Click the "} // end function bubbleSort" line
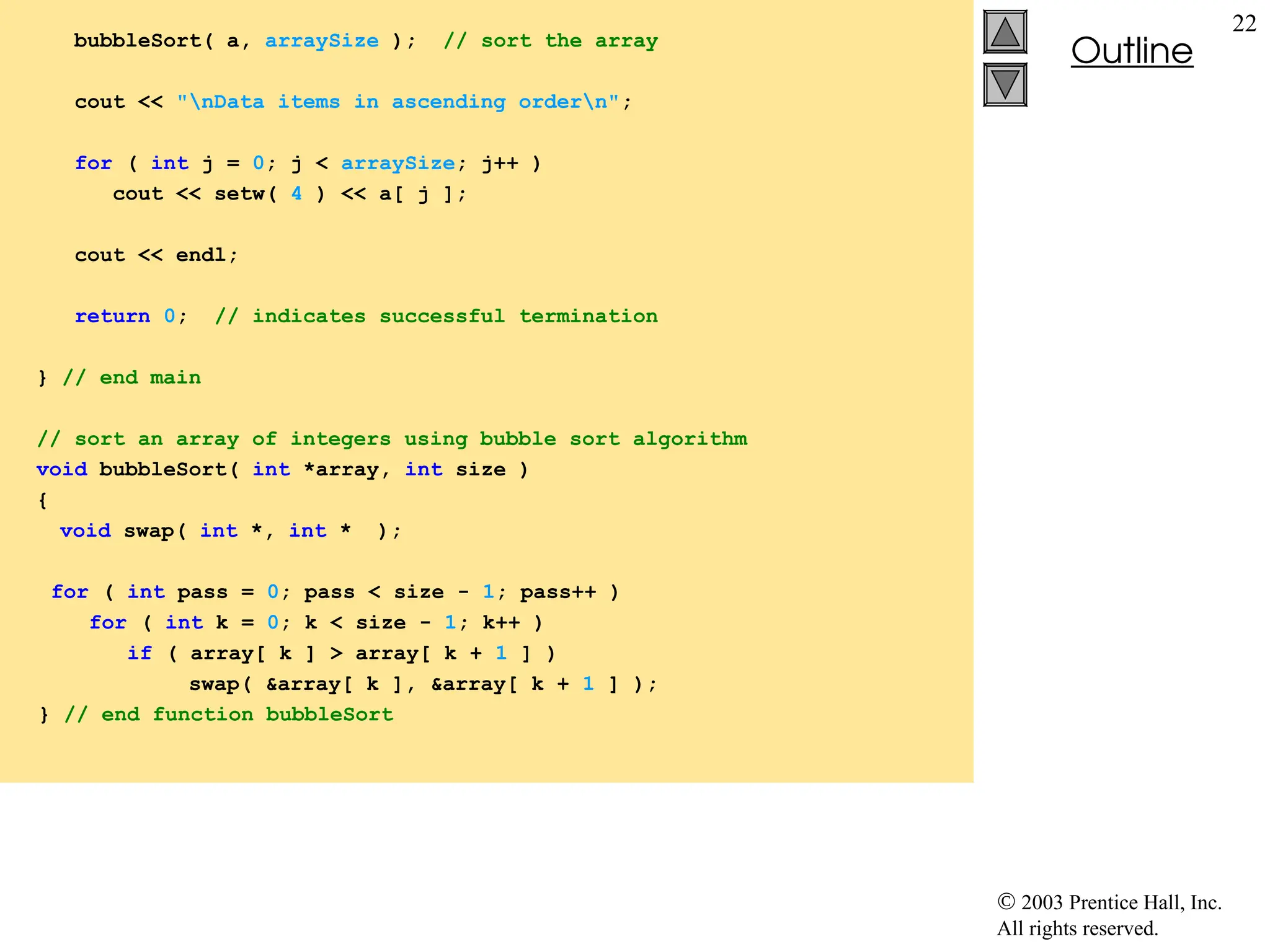Viewport: 1270px width, 952px height. click(x=216, y=715)
